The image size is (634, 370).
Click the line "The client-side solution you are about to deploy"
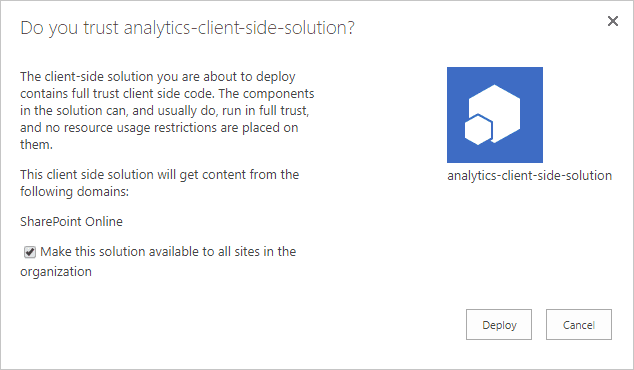point(158,77)
